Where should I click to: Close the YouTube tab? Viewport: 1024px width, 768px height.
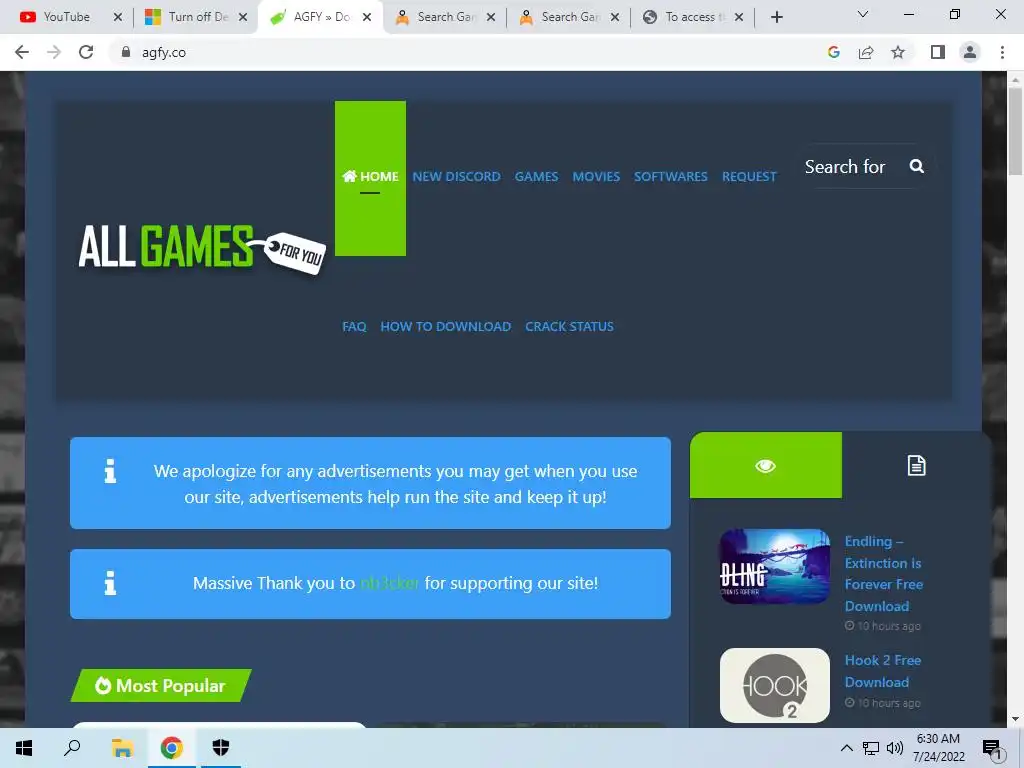pos(118,17)
